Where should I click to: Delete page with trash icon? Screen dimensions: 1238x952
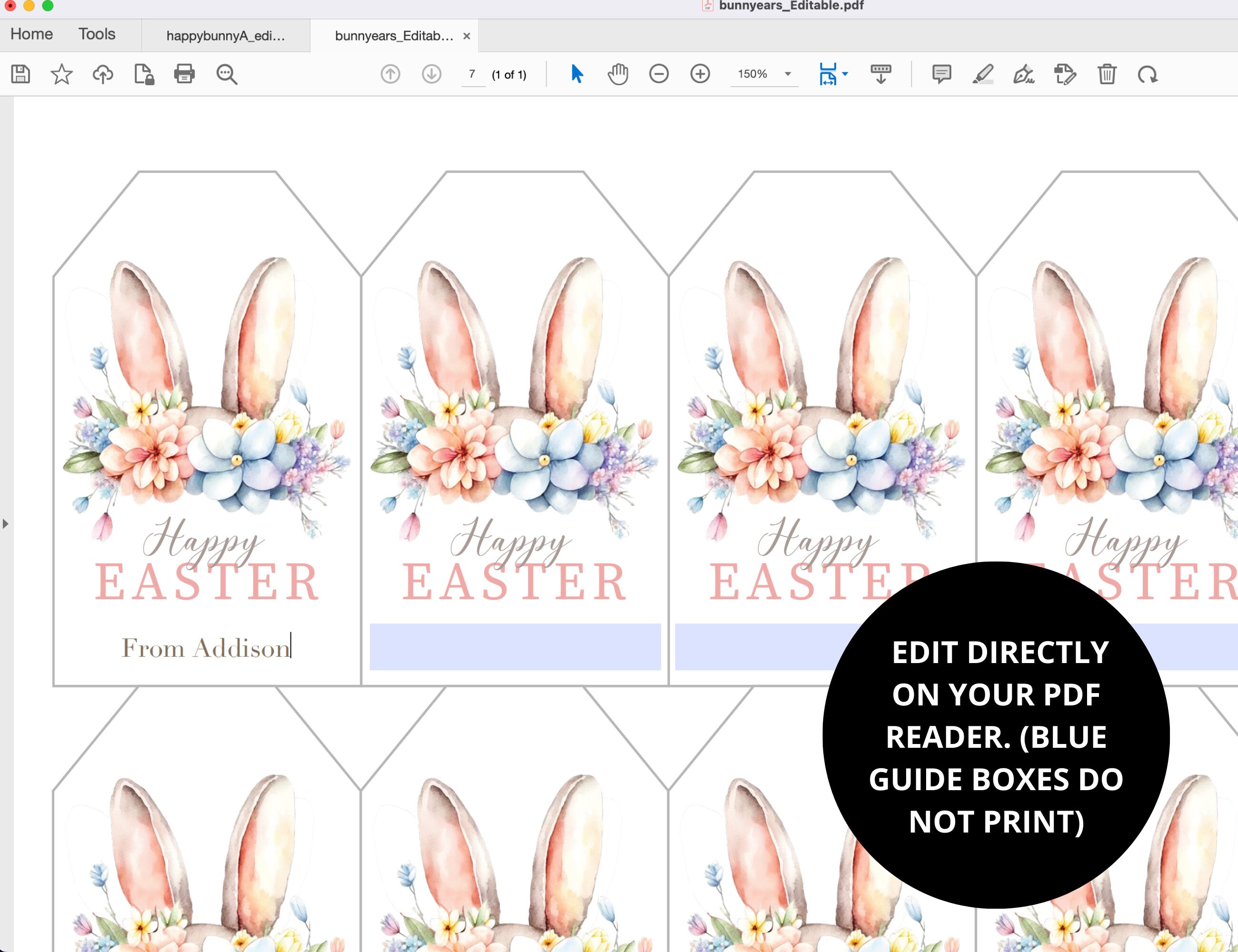click(1106, 74)
